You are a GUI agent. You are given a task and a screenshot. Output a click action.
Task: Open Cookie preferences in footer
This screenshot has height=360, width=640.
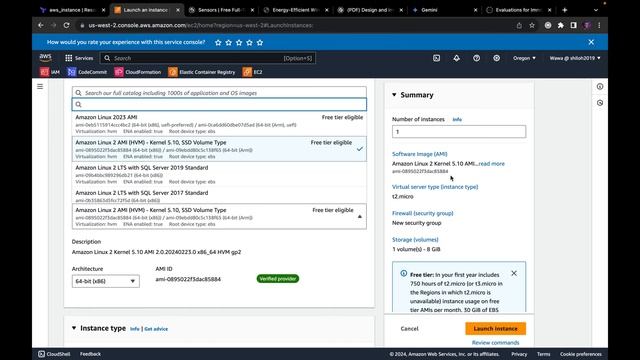pos(580,354)
